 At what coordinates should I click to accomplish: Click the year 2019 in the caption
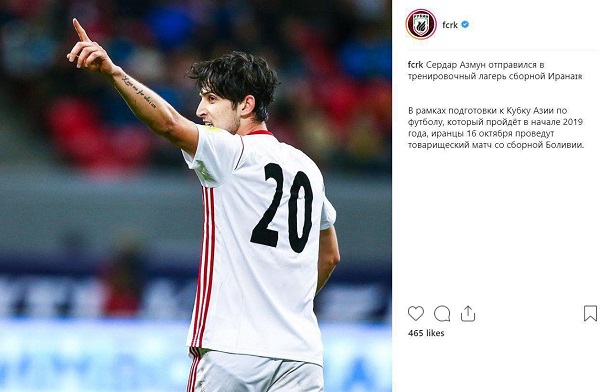[573, 122]
